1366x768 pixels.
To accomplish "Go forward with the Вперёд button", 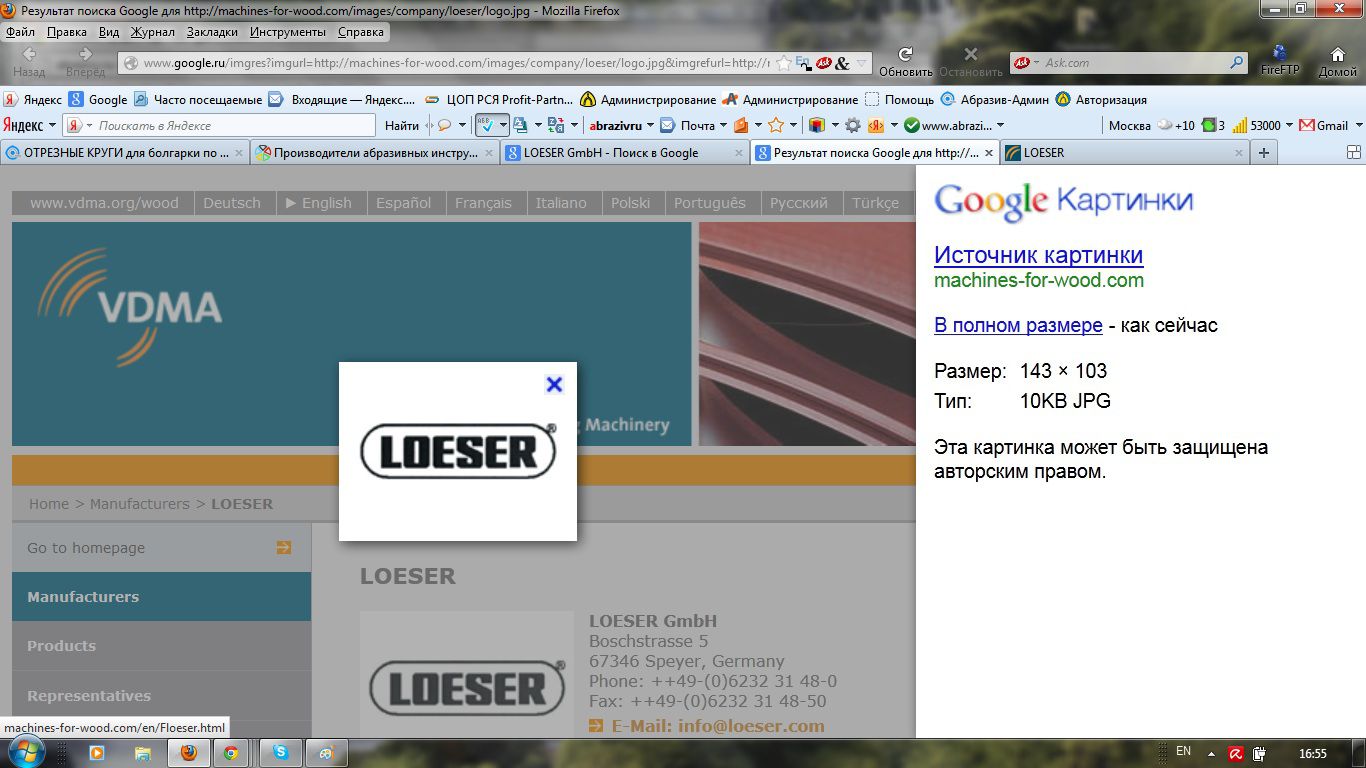I will click(85, 61).
